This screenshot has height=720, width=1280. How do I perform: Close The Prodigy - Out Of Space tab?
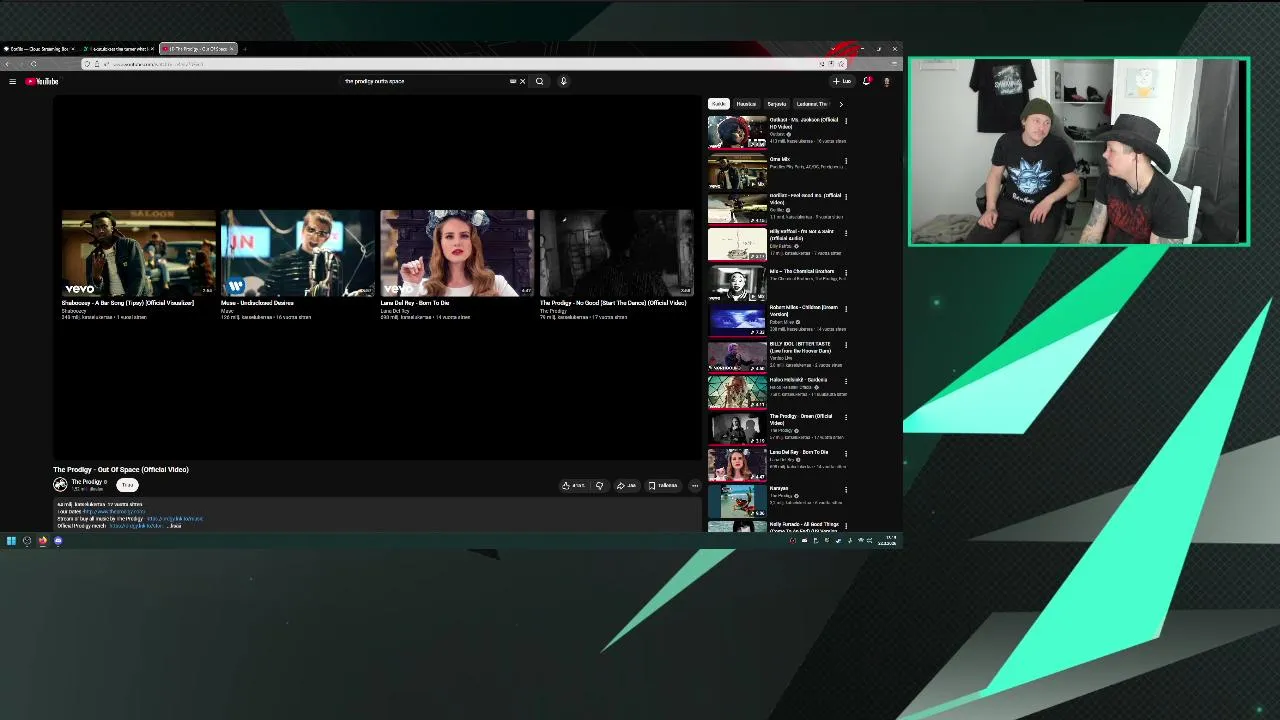[231, 49]
